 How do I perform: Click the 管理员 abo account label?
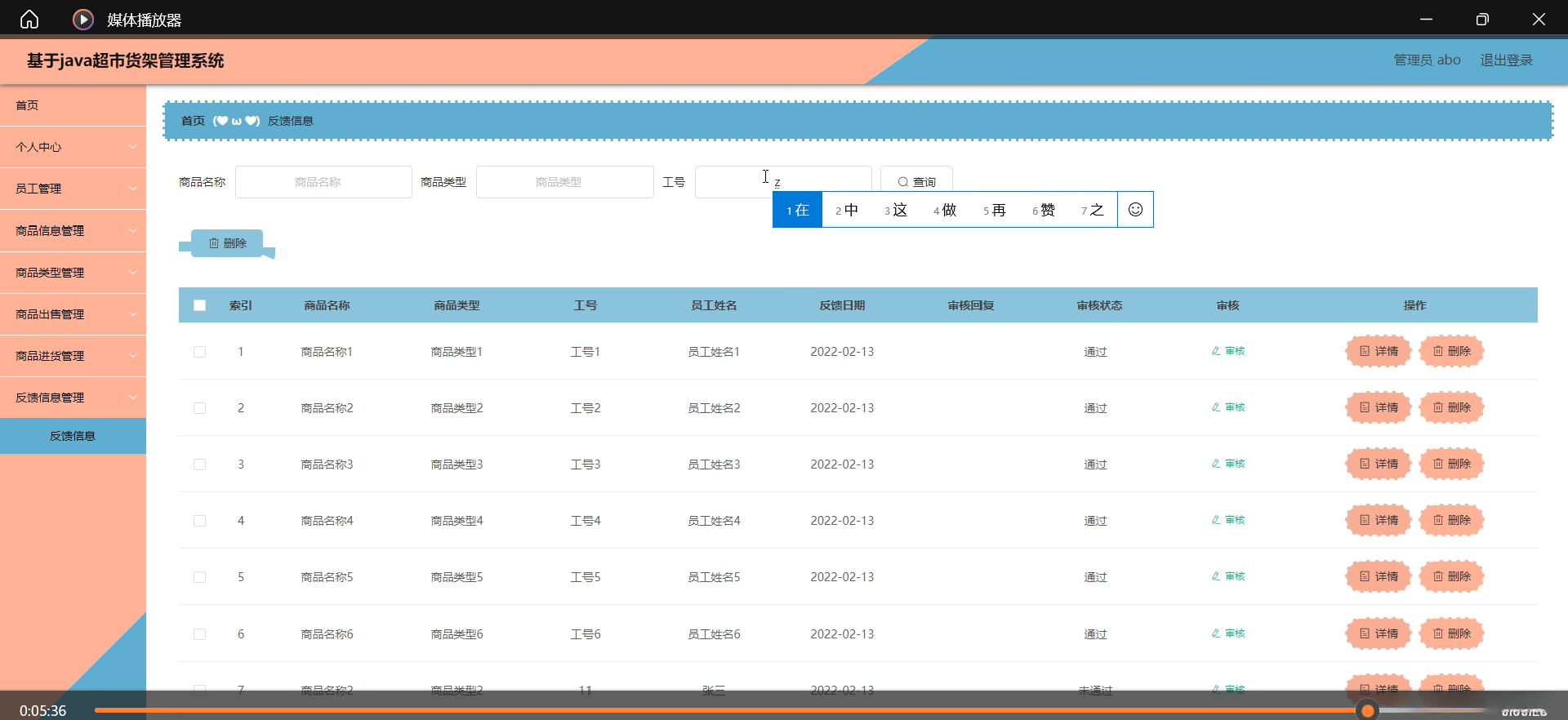click(x=1427, y=60)
